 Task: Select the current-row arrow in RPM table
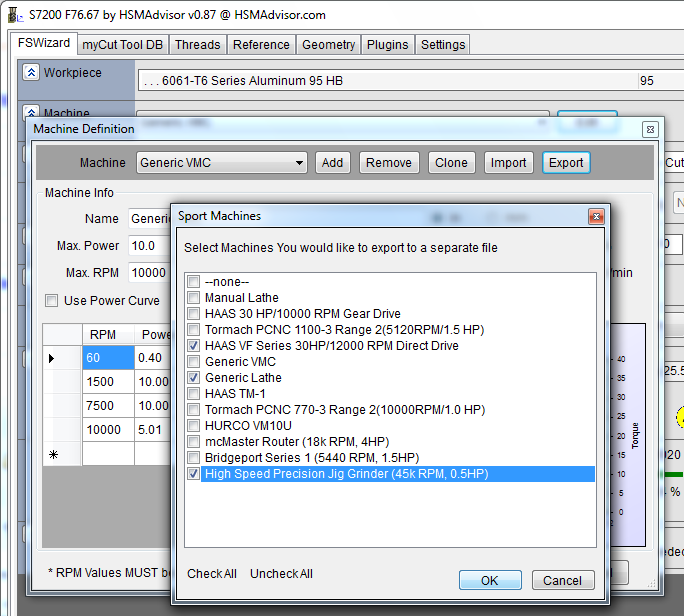pyautogui.click(x=51, y=358)
